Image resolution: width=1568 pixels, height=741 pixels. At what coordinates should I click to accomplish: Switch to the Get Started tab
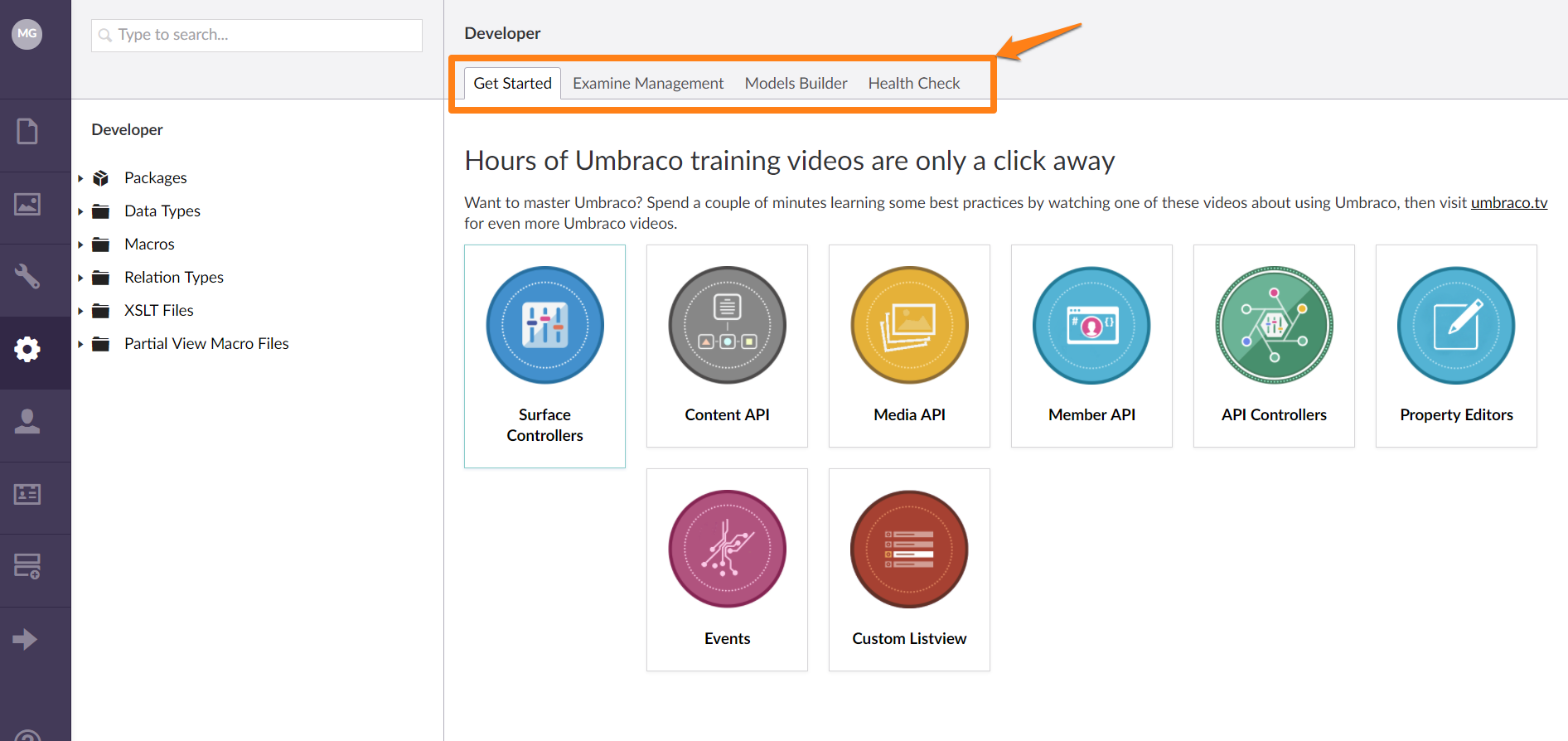512,83
